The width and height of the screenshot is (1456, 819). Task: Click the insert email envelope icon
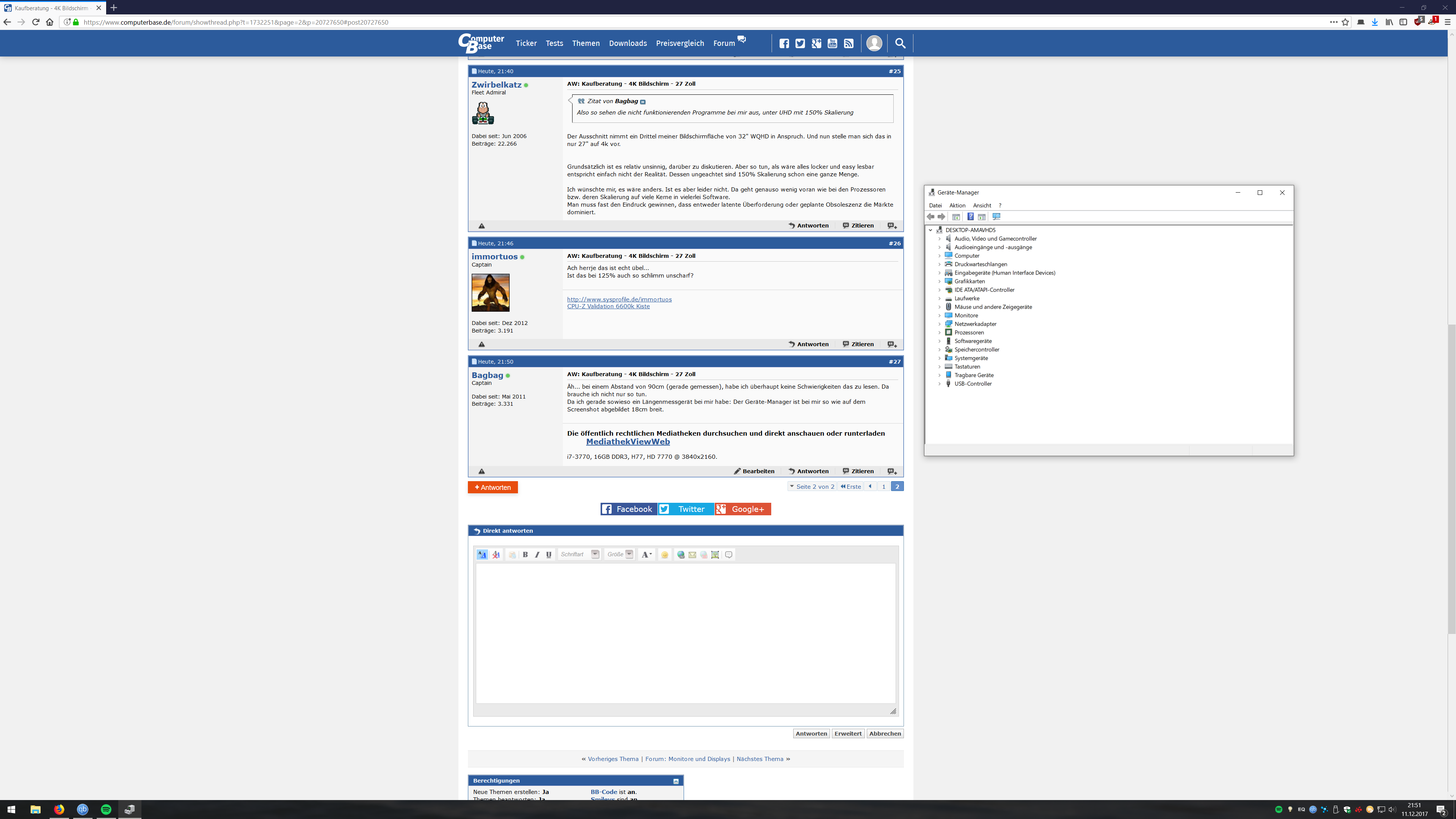coord(692,554)
